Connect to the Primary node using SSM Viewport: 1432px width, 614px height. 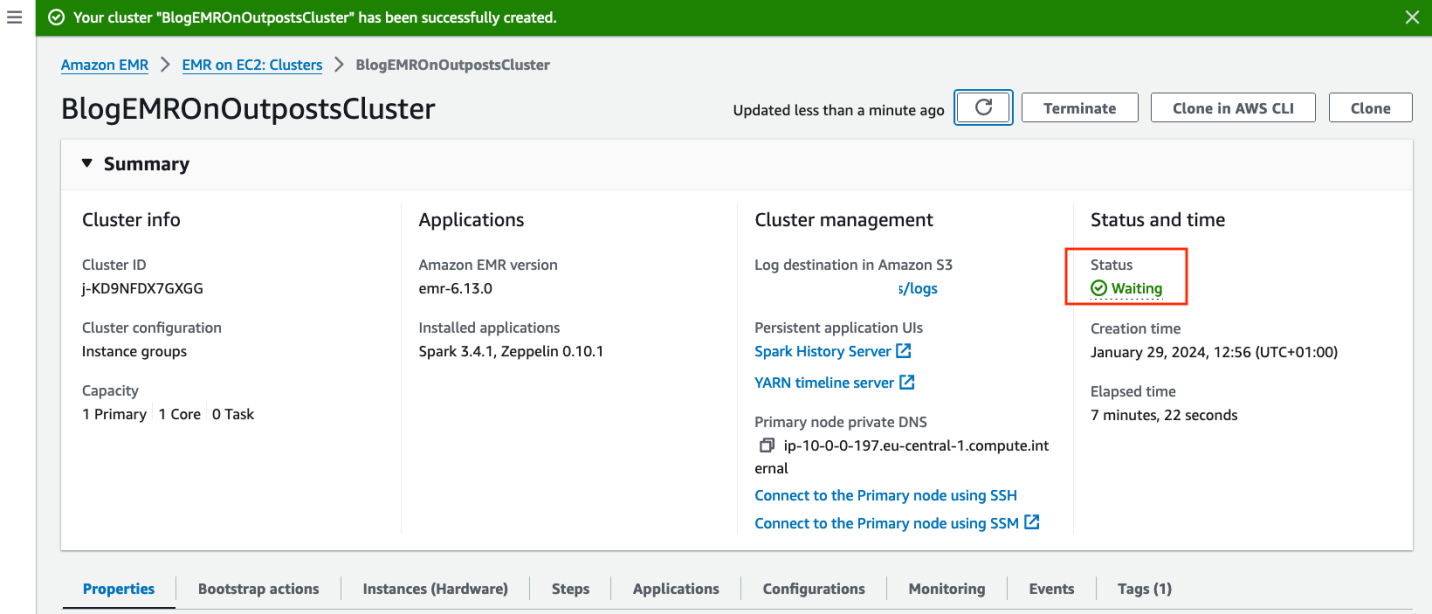tap(896, 523)
